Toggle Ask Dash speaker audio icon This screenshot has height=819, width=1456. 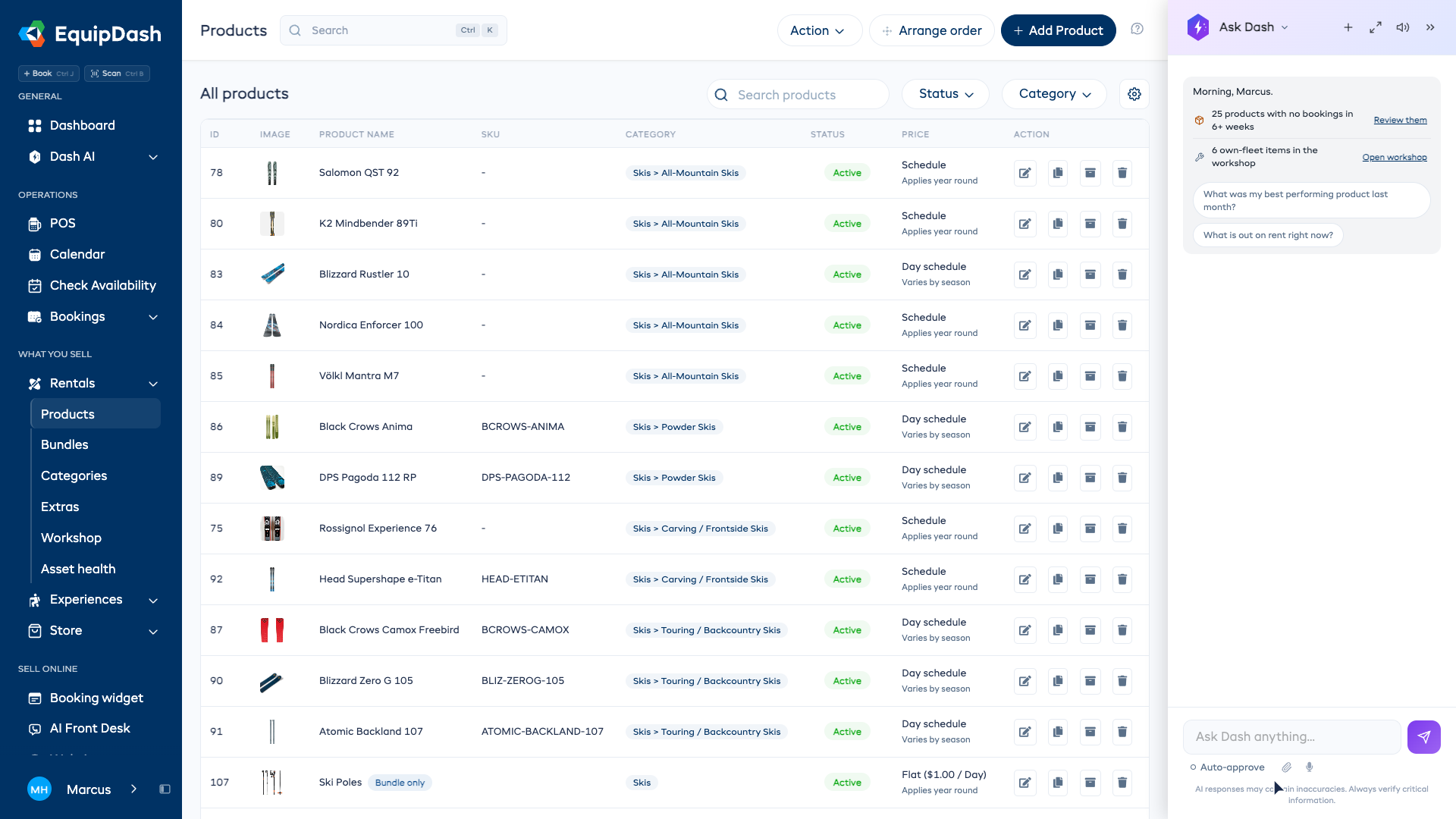[x=1403, y=27]
